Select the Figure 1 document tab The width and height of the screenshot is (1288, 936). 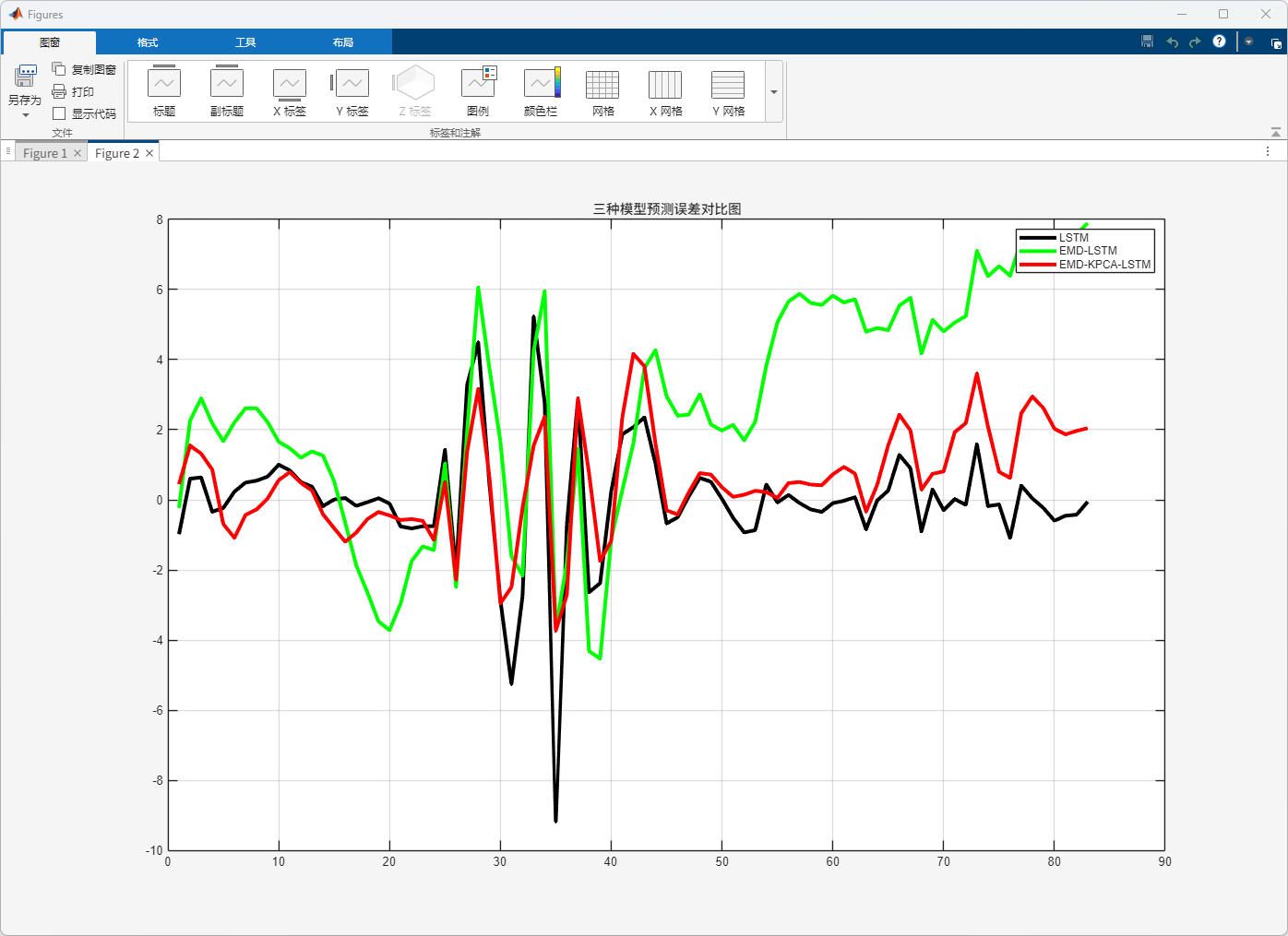pyautogui.click(x=45, y=153)
